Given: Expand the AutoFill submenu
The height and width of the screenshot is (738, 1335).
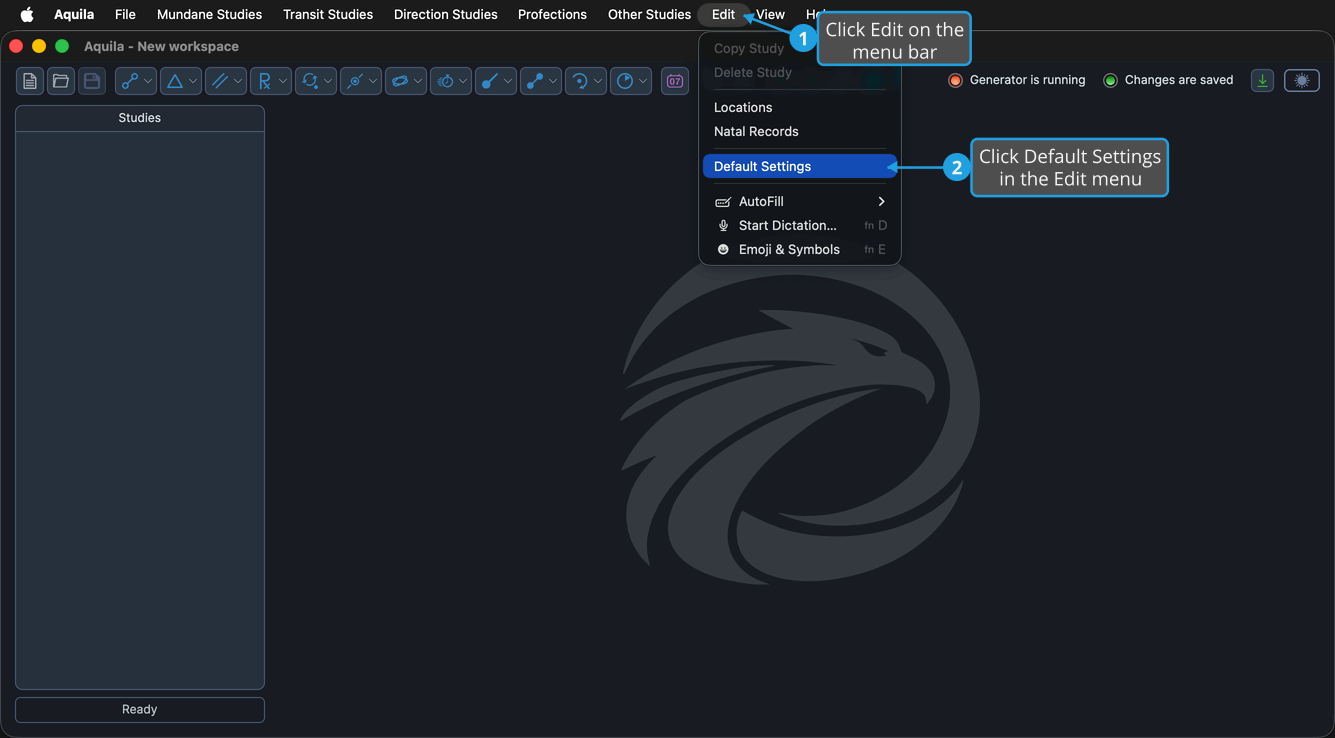Looking at the screenshot, I should point(800,201).
